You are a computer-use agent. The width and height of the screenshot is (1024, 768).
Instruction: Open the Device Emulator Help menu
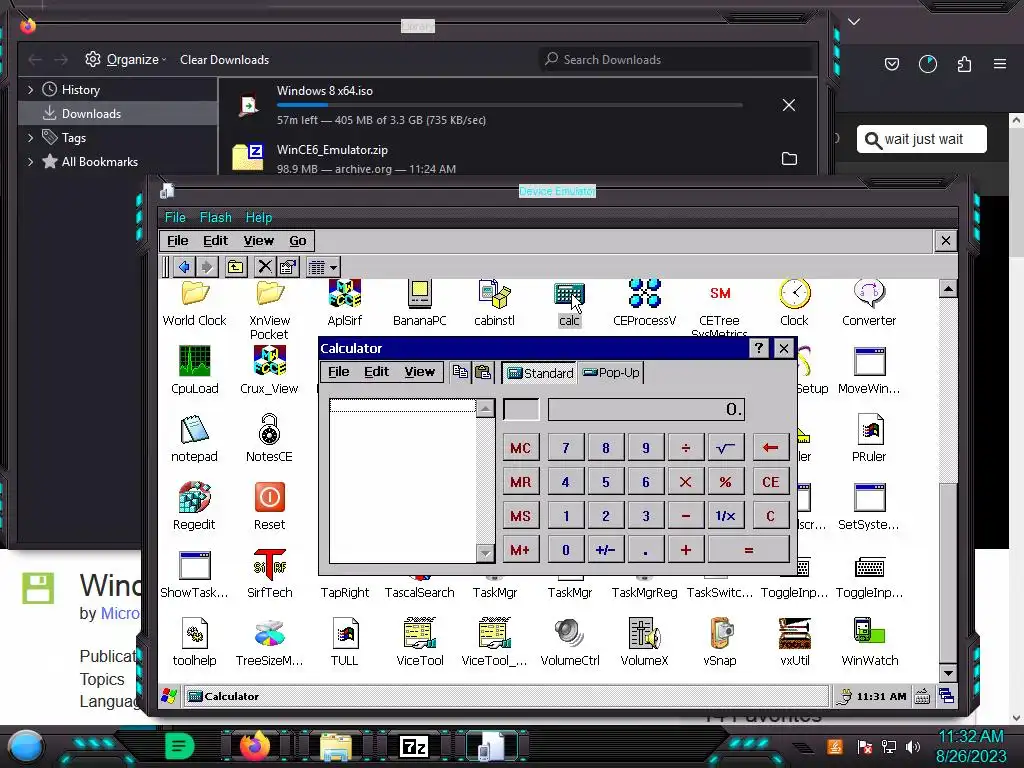[259, 217]
